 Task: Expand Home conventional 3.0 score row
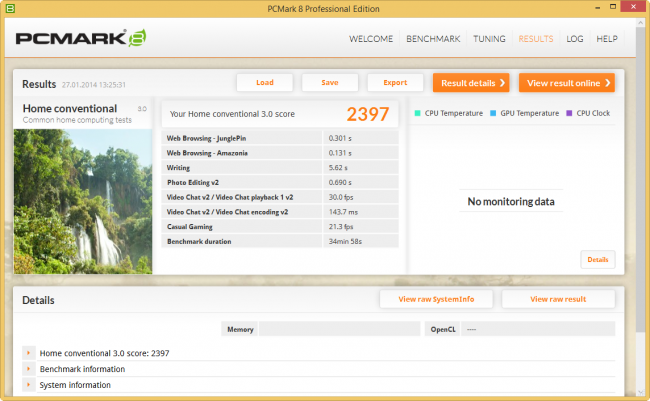point(29,353)
